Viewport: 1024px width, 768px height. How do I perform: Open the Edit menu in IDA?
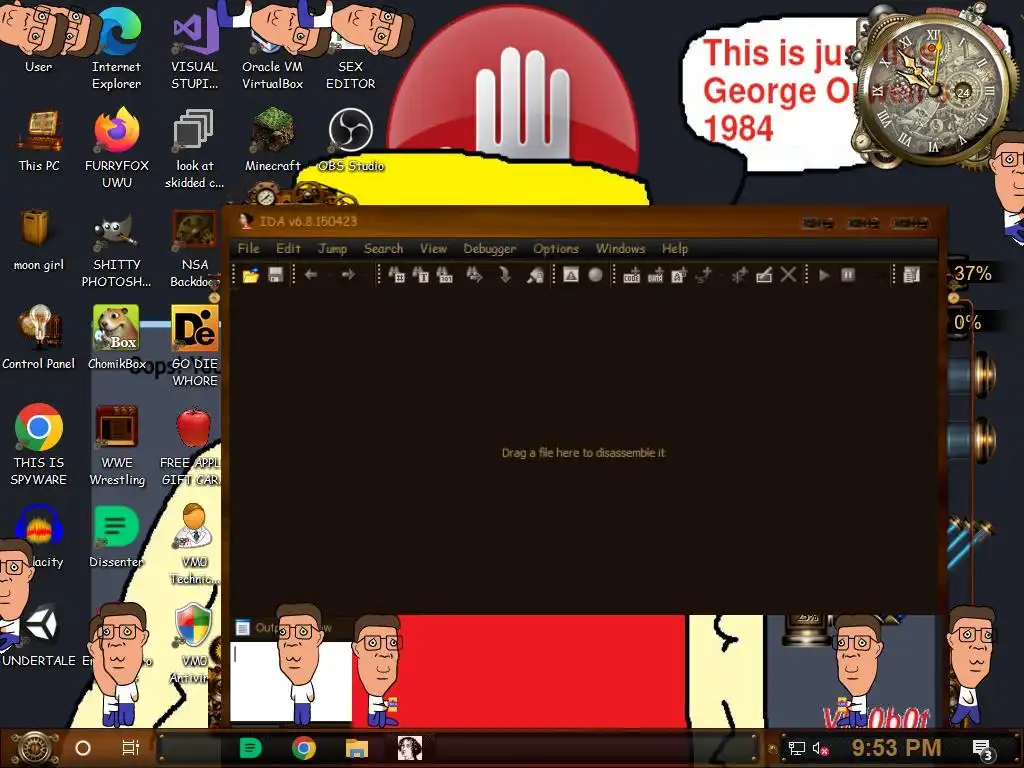point(288,248)
